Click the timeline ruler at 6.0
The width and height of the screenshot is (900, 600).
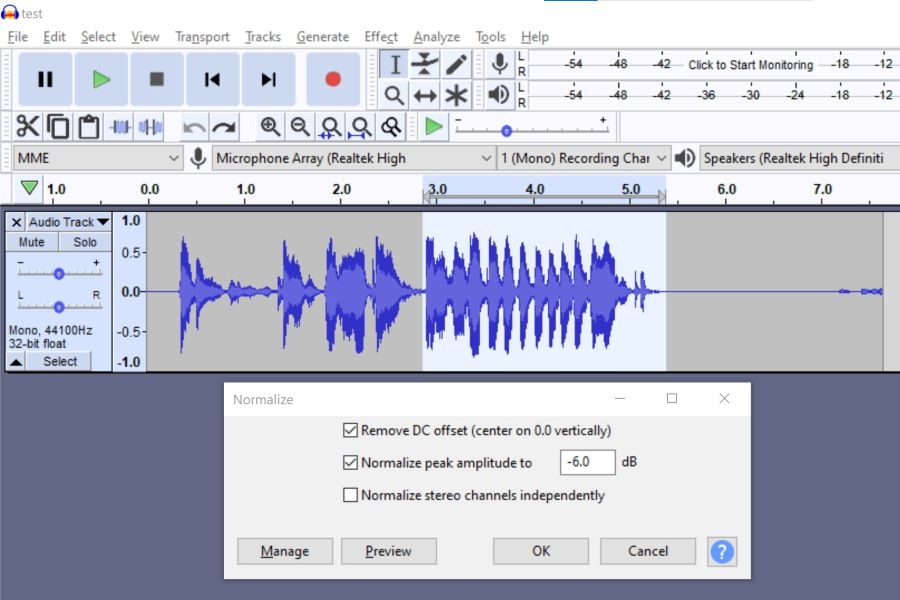[x=726, y=189]
